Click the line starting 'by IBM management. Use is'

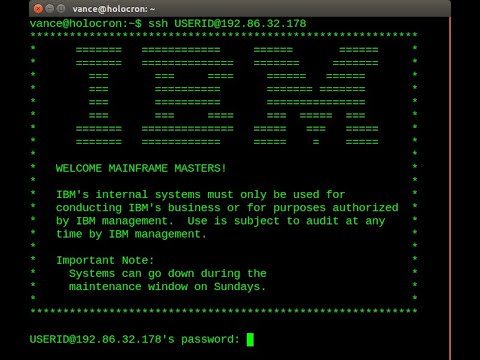(220, 221)
